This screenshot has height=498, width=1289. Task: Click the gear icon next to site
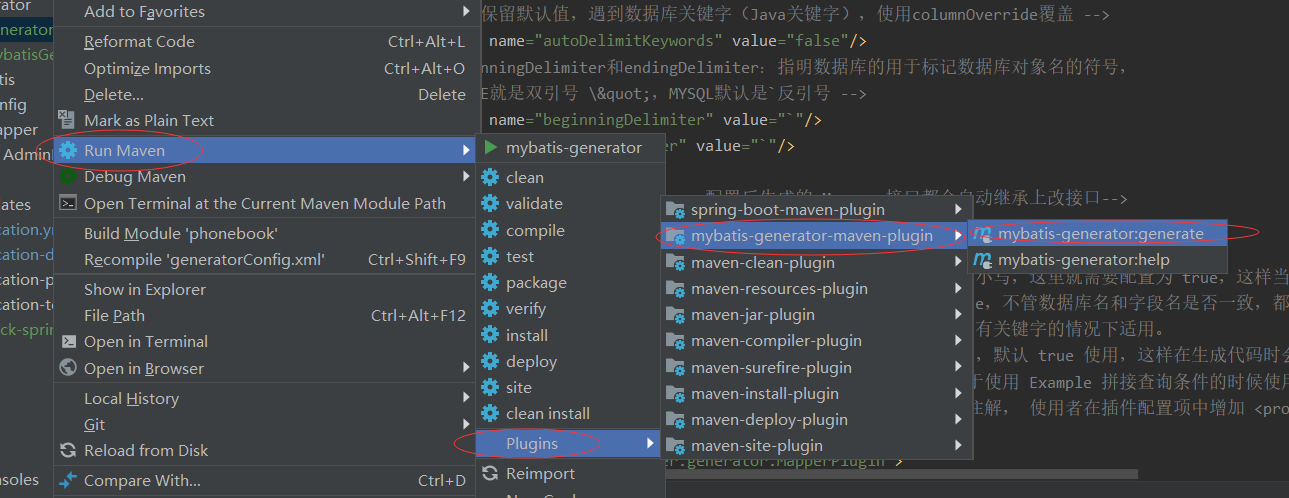coord(490,387)
